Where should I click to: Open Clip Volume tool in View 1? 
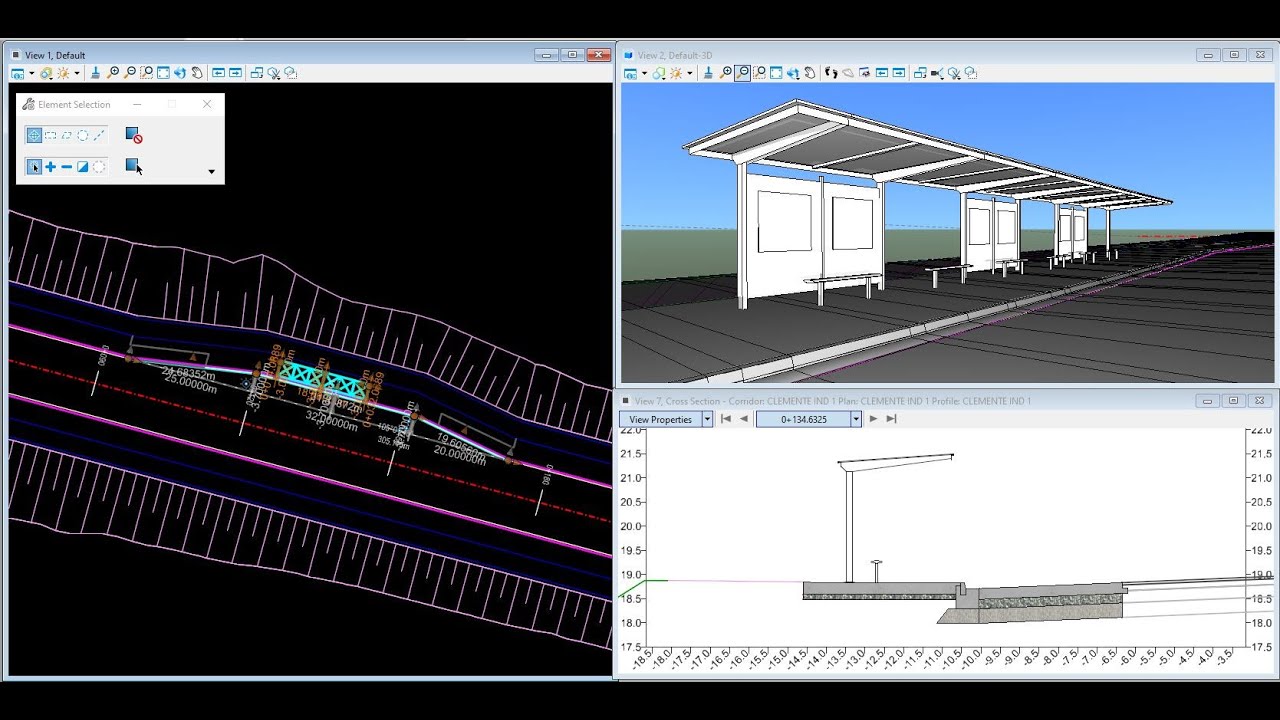coord(273,73)
